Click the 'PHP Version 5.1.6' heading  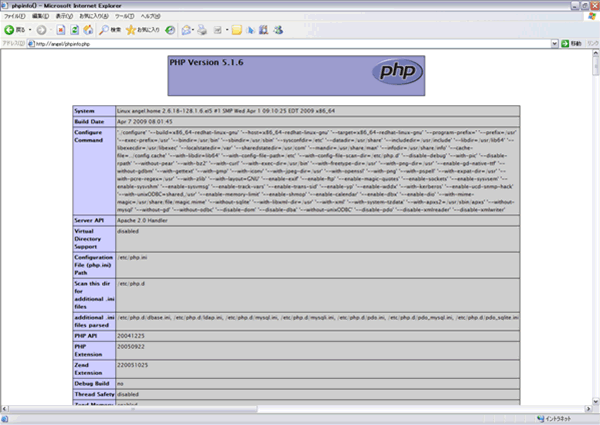pyautogui.click(x=206, y=62)
